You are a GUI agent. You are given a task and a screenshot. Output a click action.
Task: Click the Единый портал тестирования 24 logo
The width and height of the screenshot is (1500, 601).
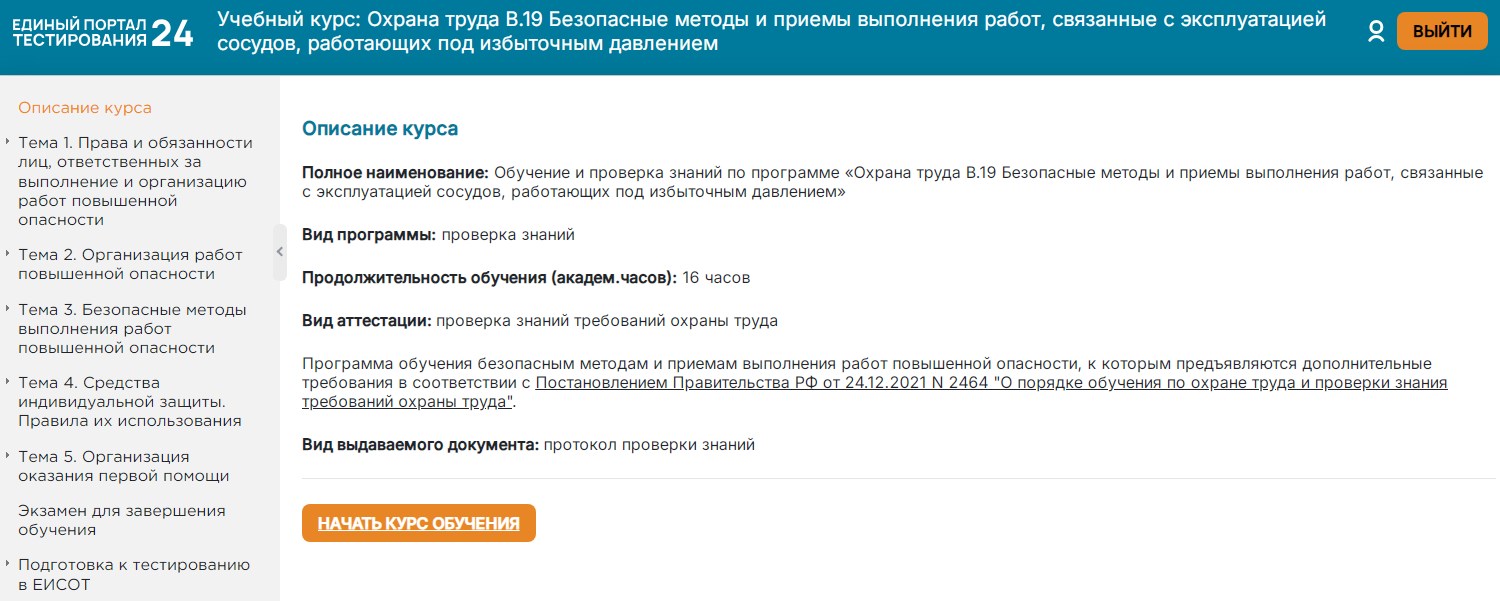[x=102, y=32]
